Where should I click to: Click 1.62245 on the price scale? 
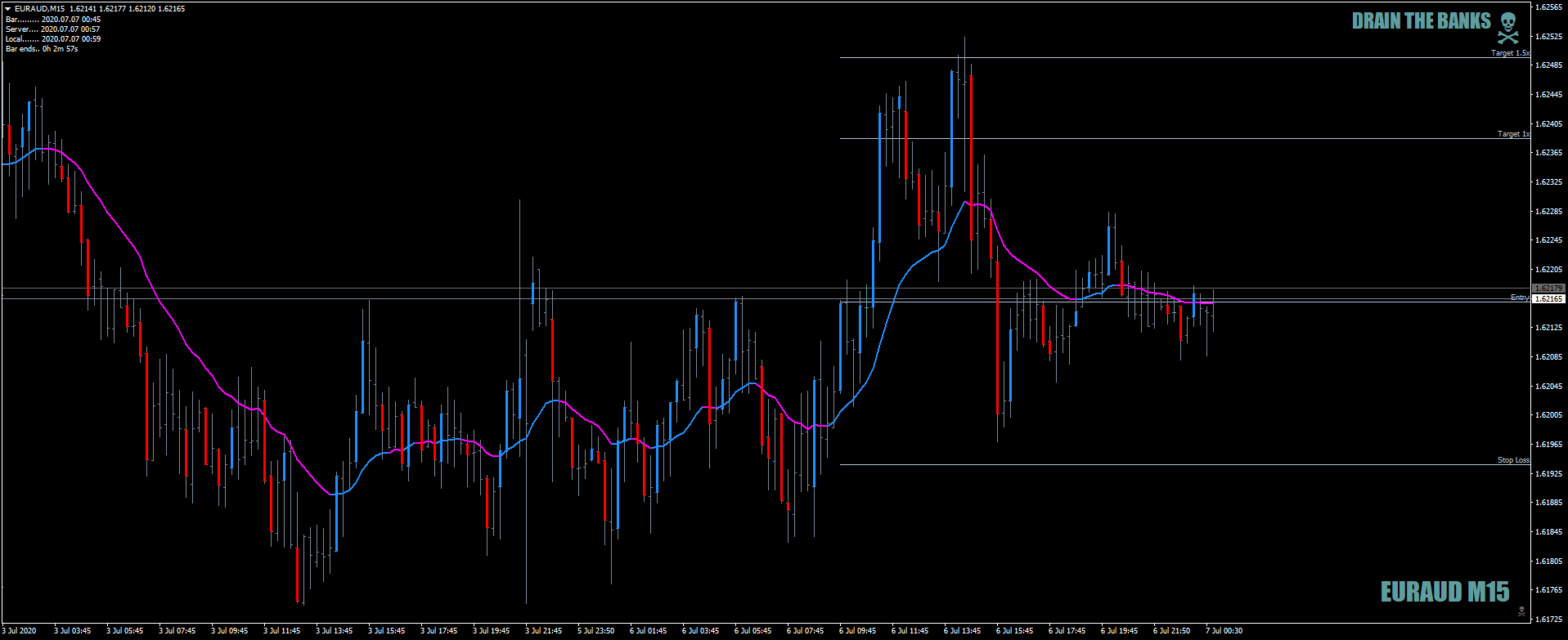point(1550,240)
